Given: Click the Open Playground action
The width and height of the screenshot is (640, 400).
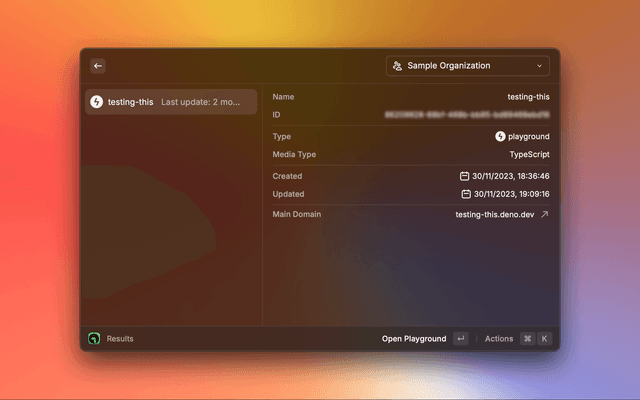Looking at the screenshot, I should click(x=414, y=339).
